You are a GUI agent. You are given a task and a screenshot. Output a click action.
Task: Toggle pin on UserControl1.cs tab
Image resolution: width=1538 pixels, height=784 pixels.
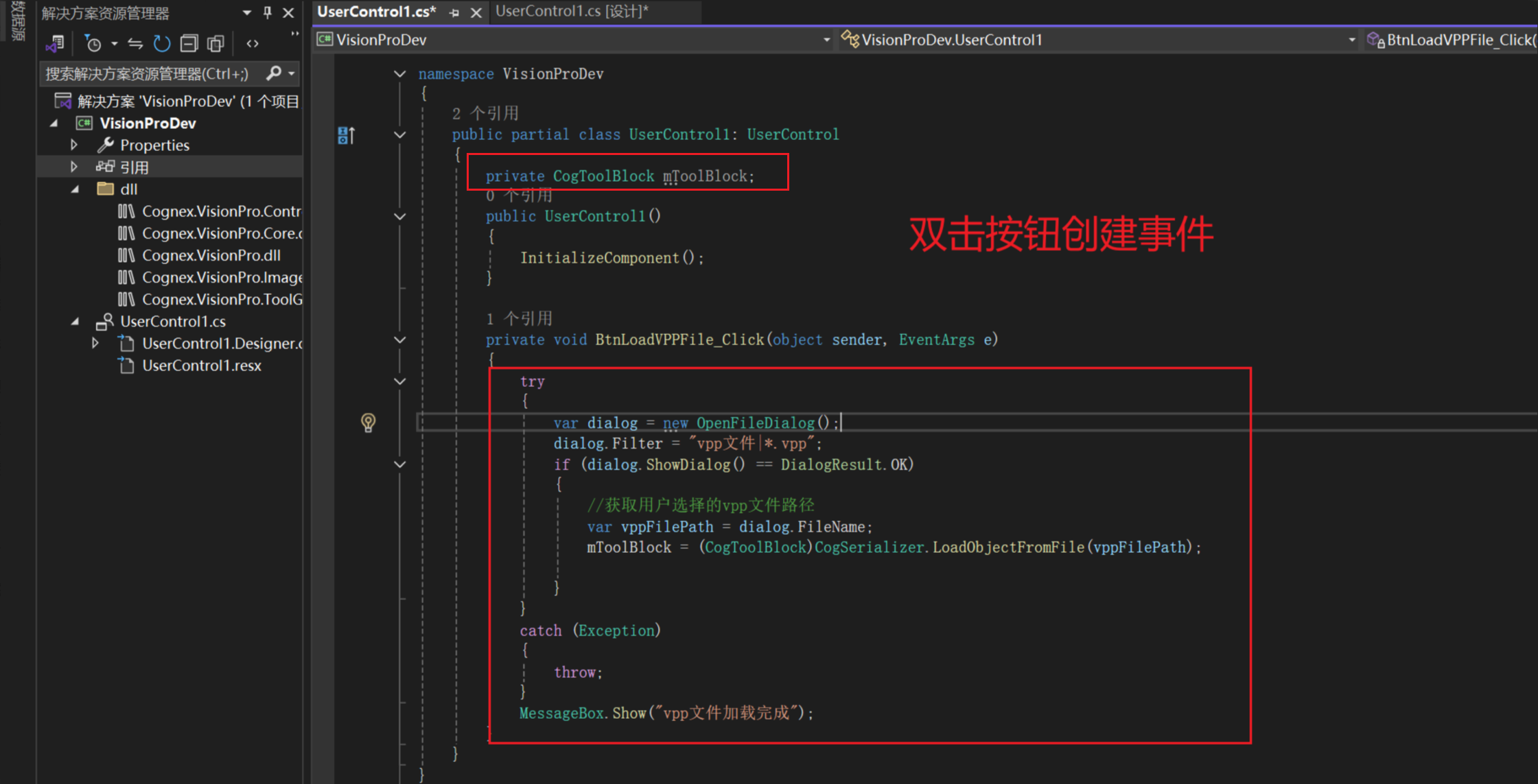coord(454,12)
